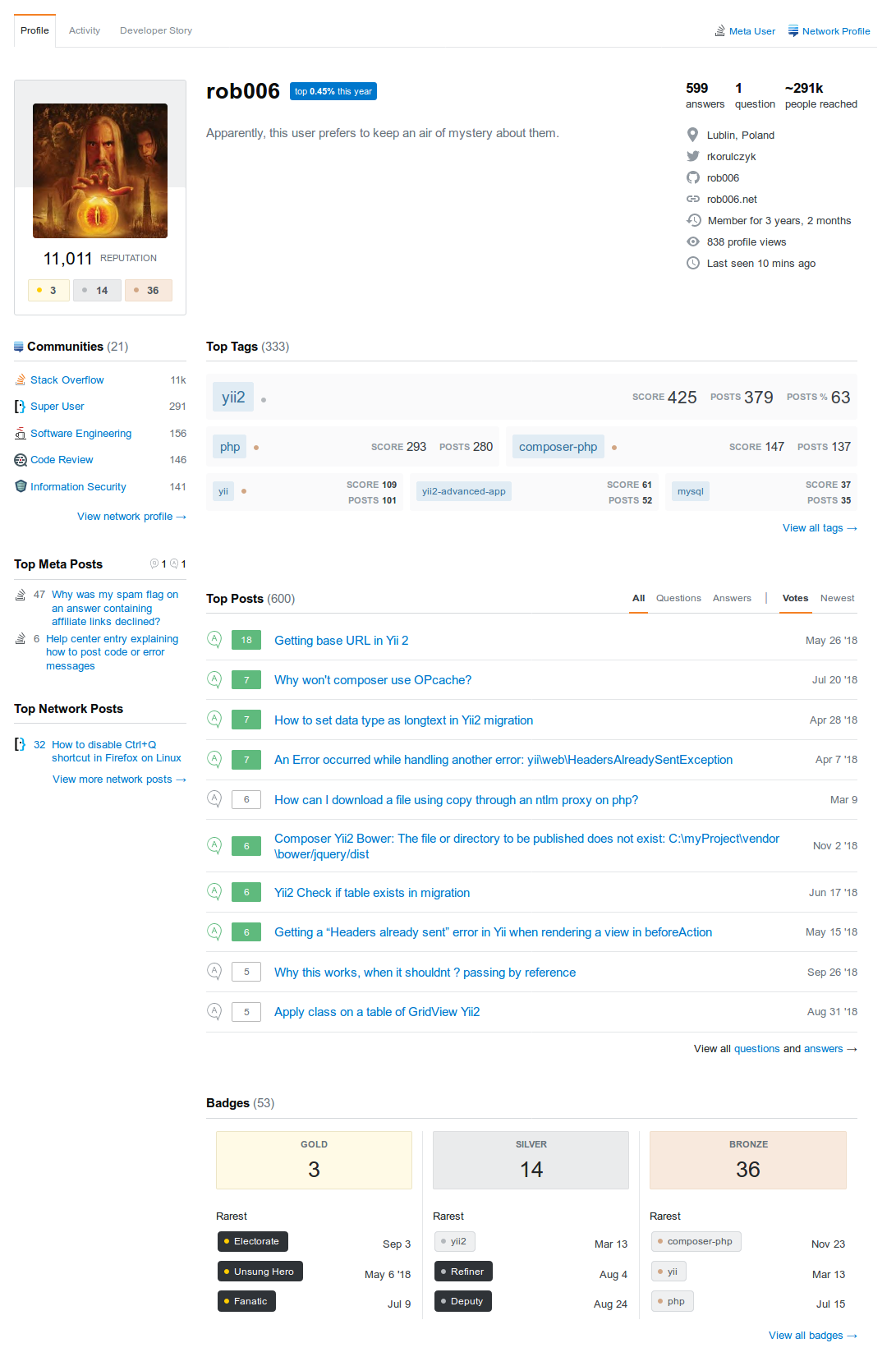Open 'How to disable Ctrl+Q shortcut' network post
Viewport: 896px width, 1366px height.
tap(116, 752)
